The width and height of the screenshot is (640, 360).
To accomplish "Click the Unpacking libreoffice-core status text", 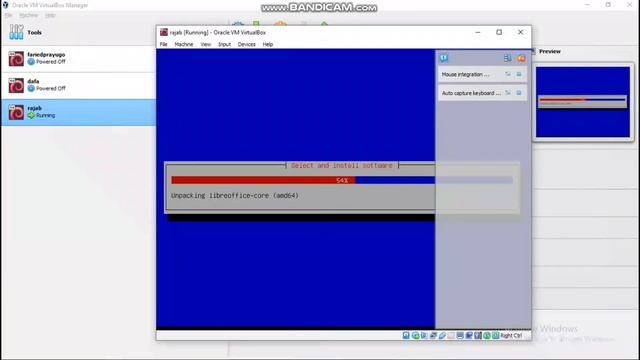I will (235, 196).
